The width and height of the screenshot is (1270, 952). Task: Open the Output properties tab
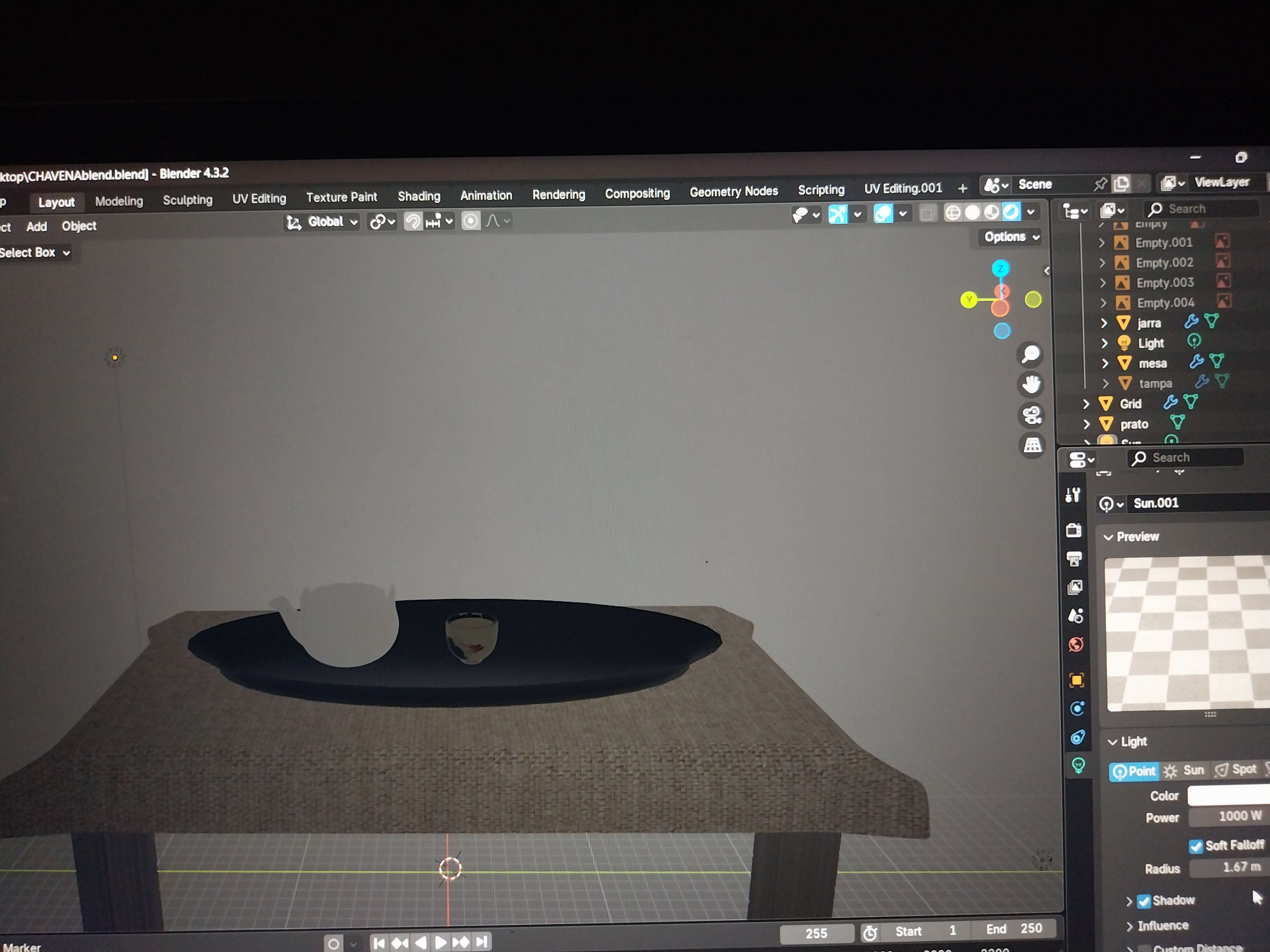1074,558
